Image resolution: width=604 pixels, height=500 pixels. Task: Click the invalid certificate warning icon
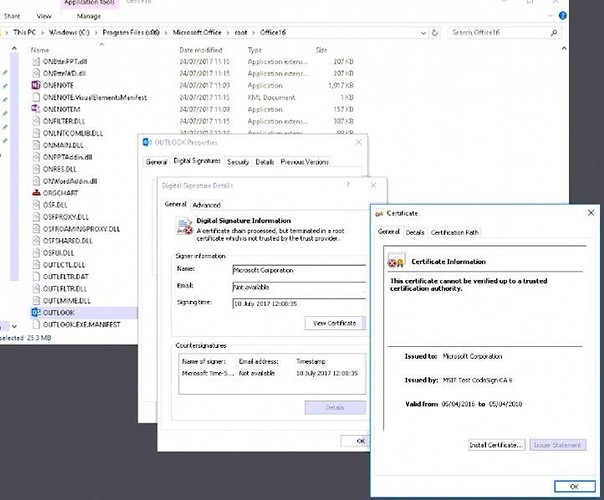coord(393,263)
